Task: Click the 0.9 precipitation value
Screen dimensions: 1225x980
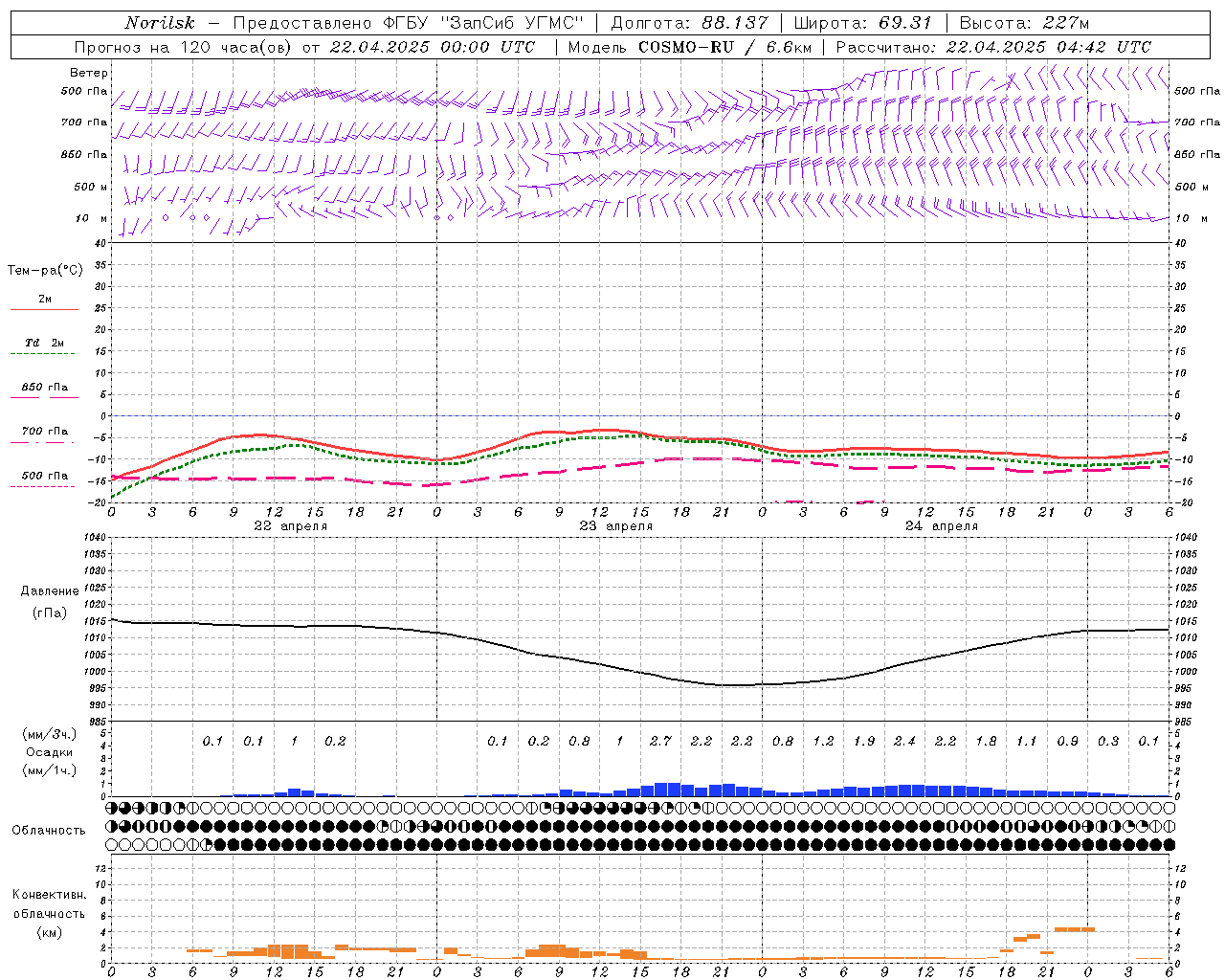Action: click(1067, 741)
